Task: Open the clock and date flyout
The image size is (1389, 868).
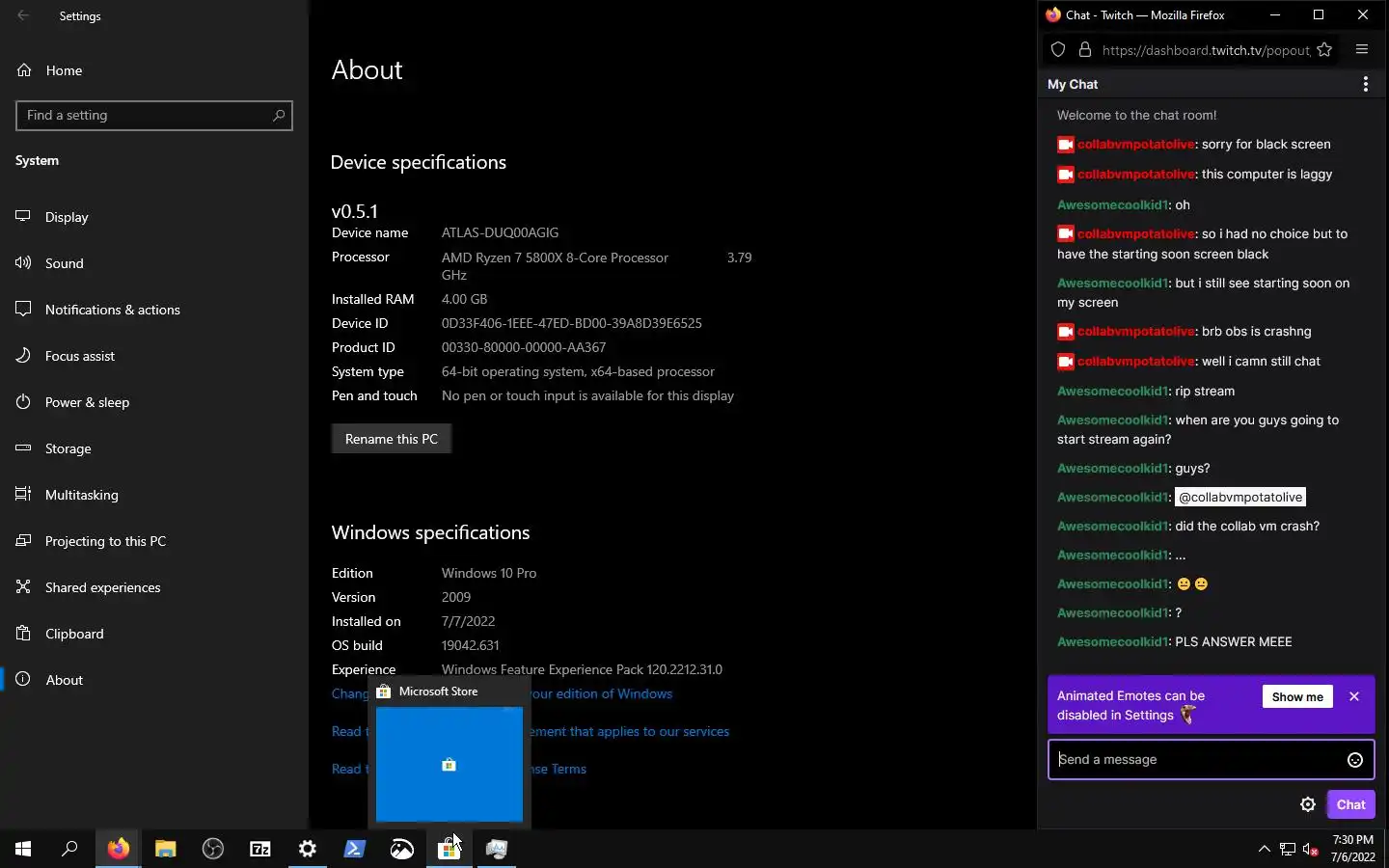Action: [x=1352, y=849]
